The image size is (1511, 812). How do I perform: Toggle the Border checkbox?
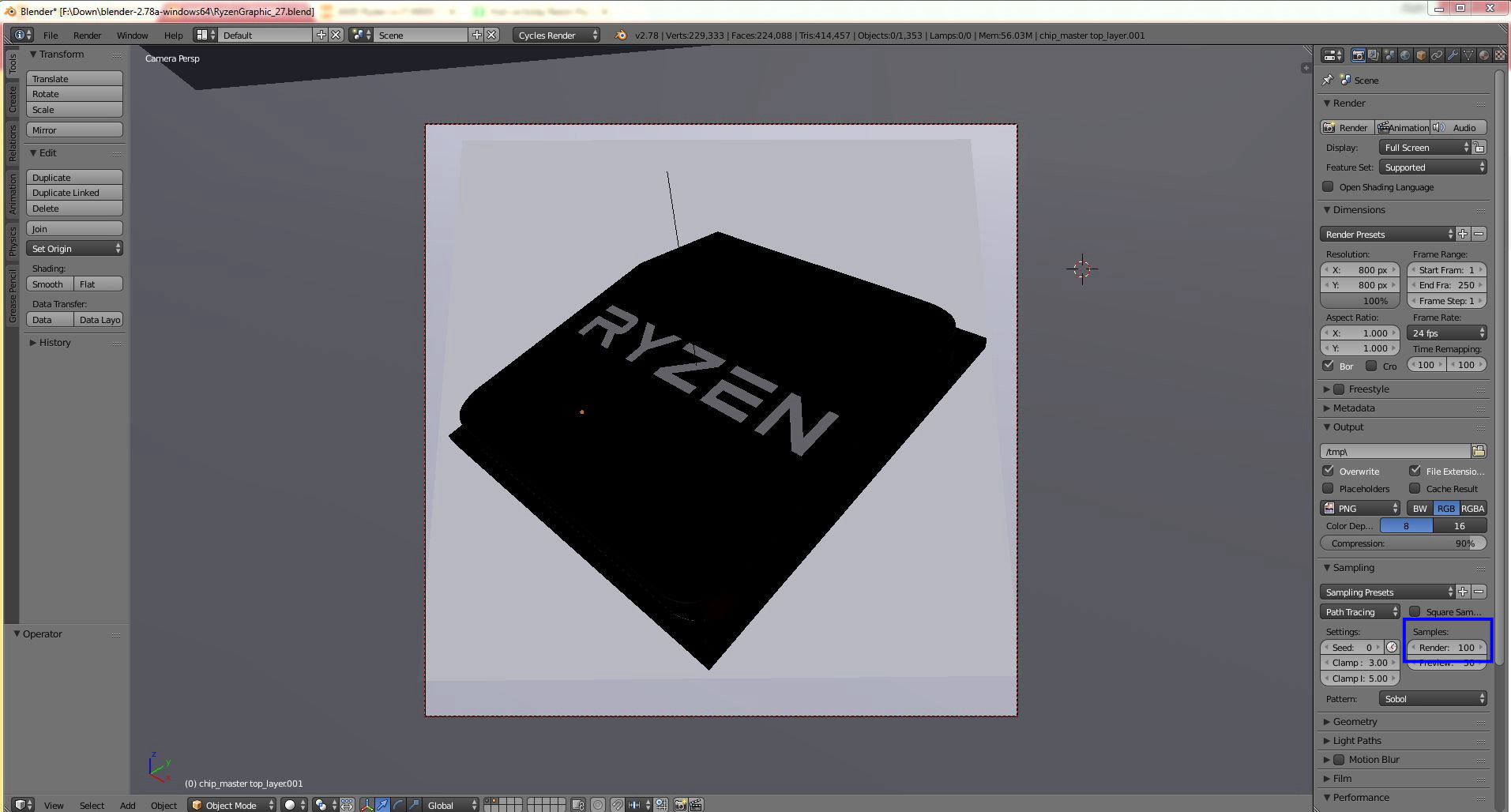click(x=1329, y=366)
